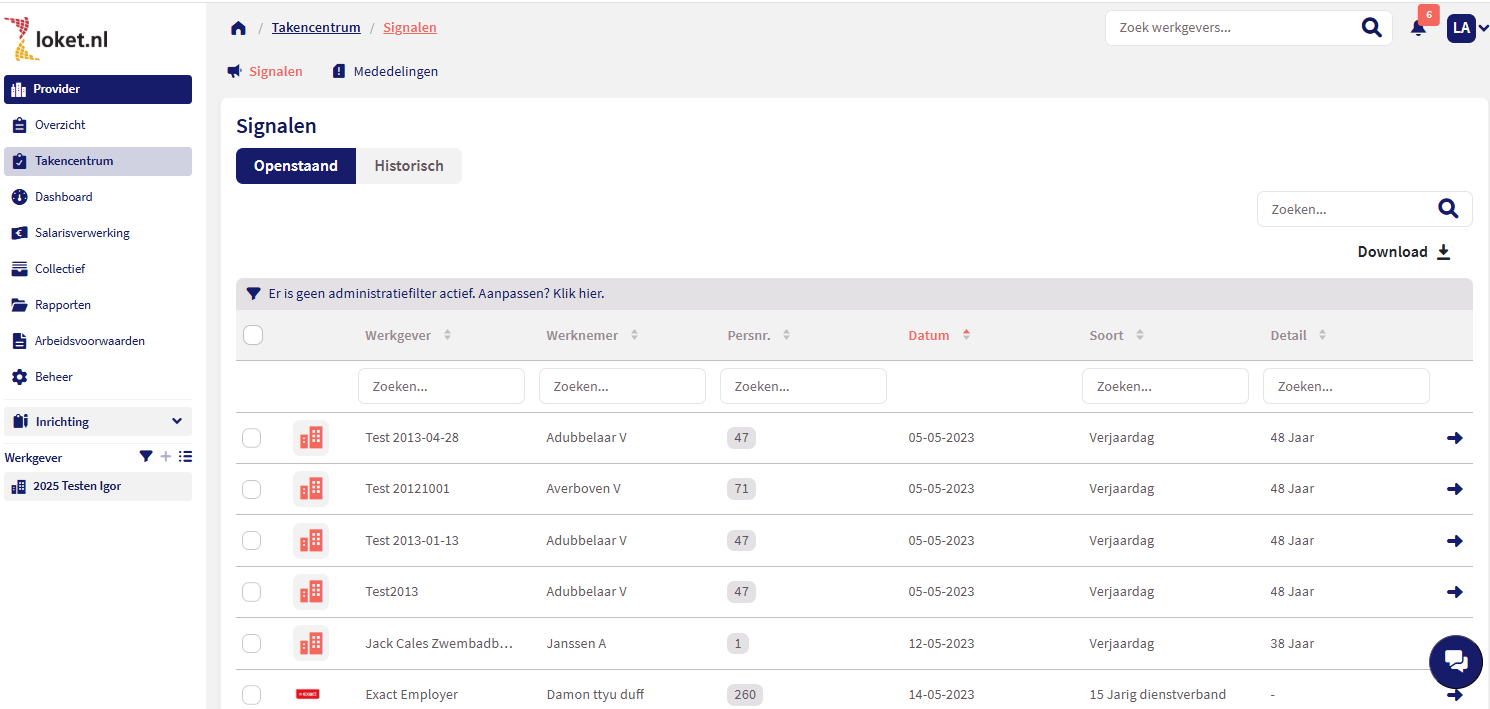Open the chat support bubble
The height and width of the screenshot is (709, 1490).
[1456, 660]
